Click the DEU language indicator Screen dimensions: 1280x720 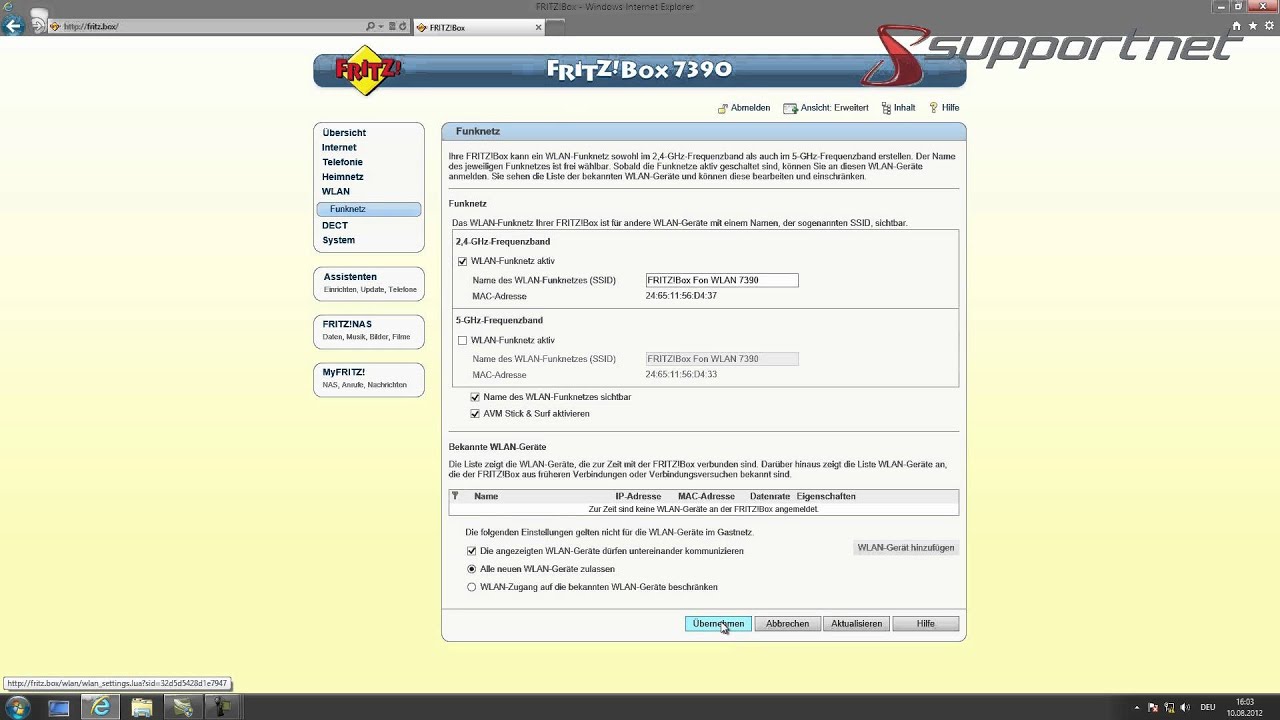1208,707
